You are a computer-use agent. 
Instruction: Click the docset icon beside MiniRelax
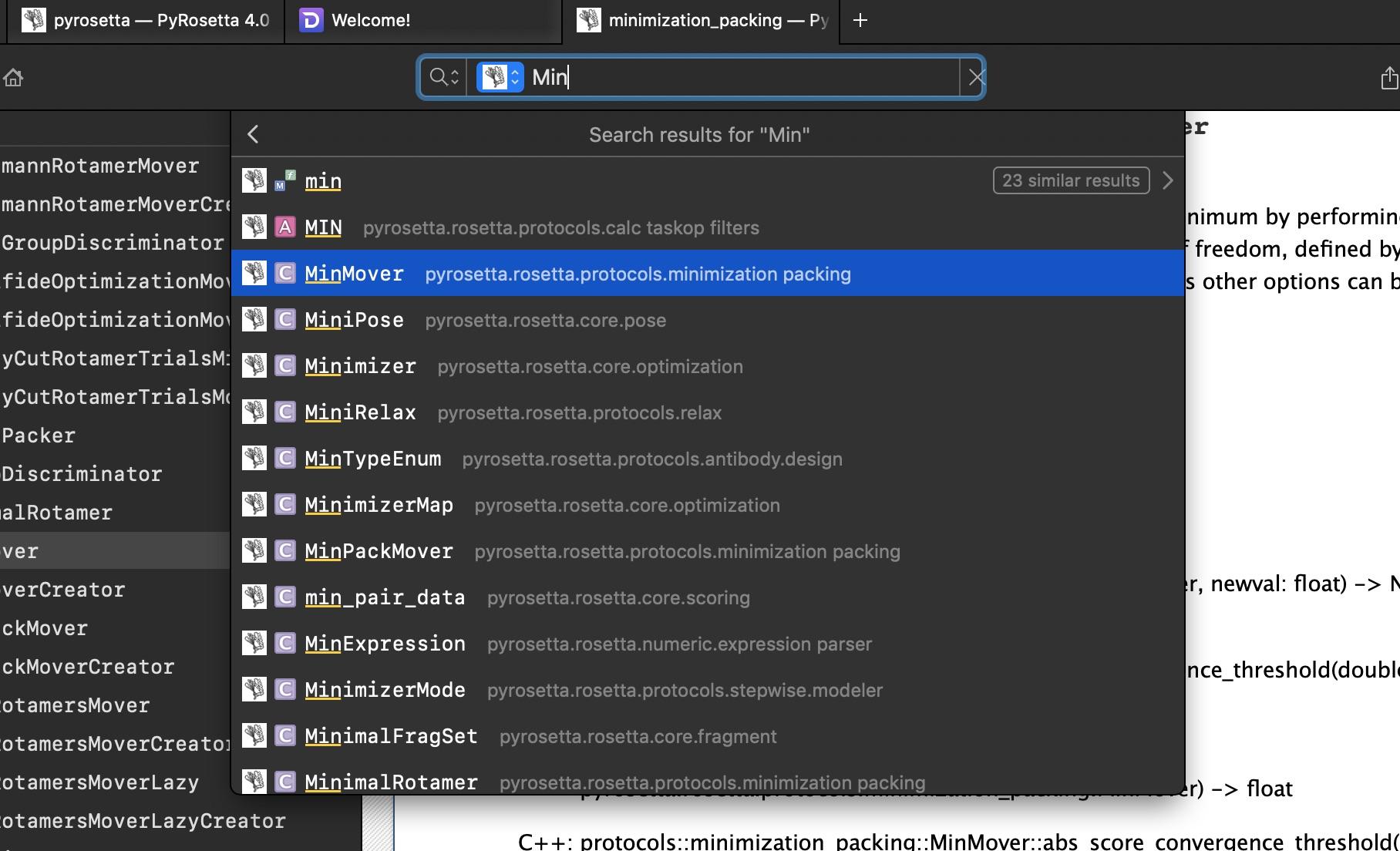254,412
